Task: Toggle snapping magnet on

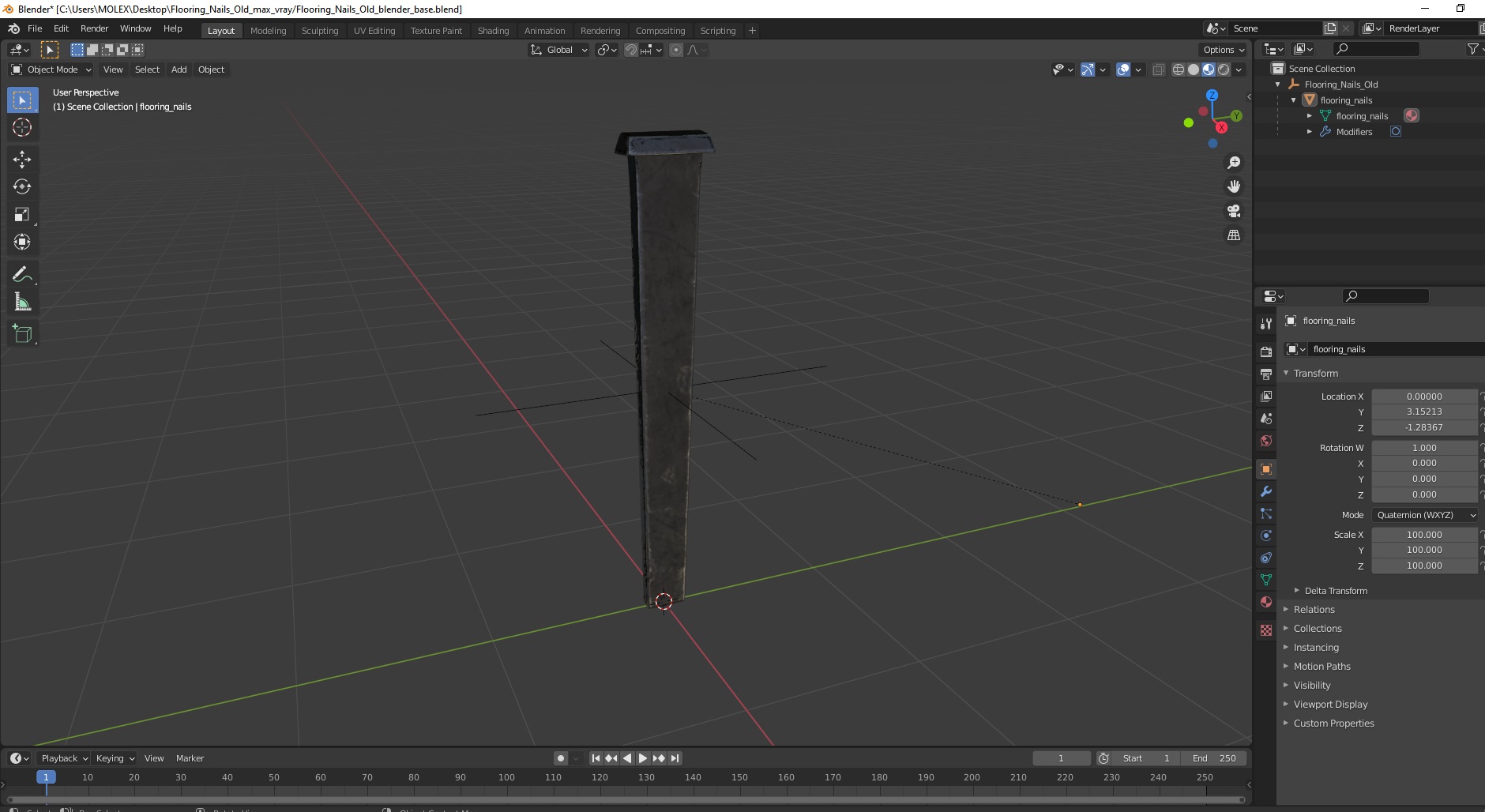Action: tap(631, 50)
